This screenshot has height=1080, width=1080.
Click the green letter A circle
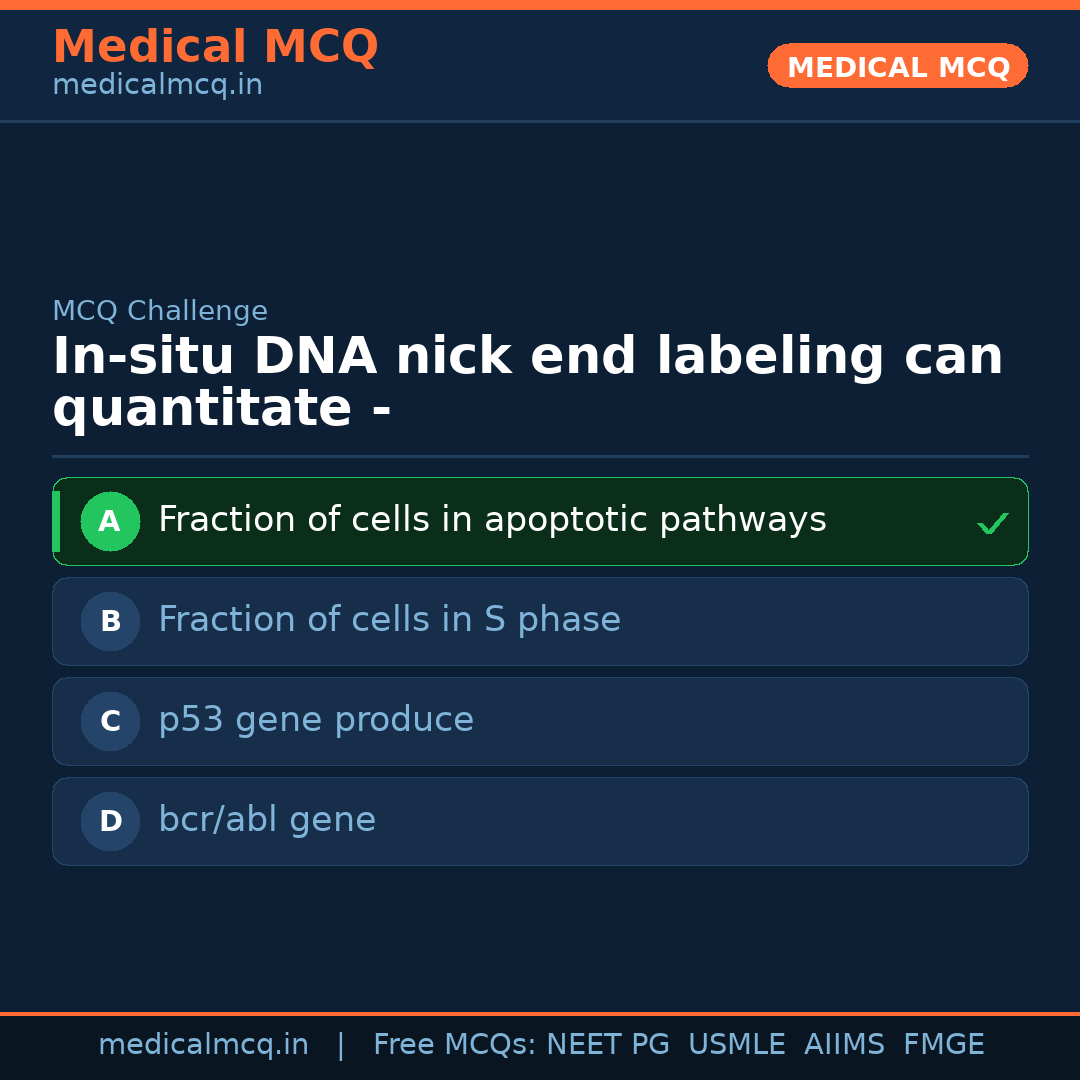[110, 521]
